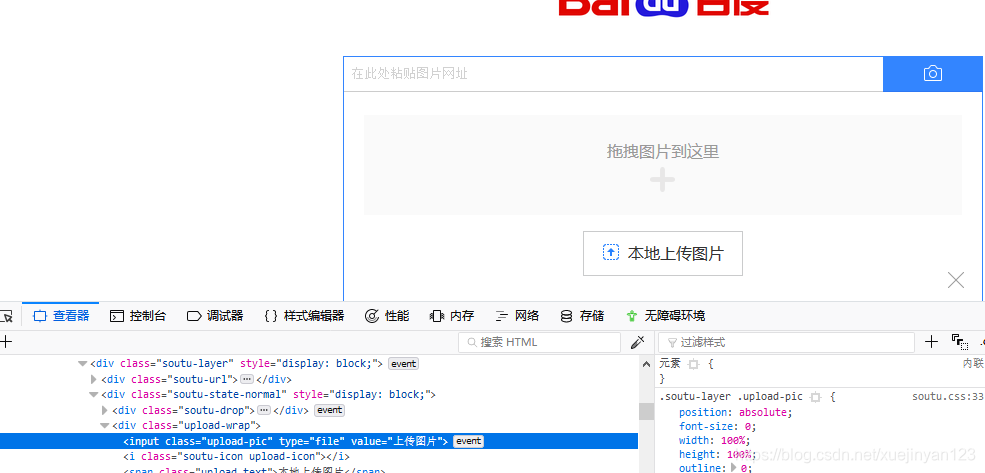The width and height of the screenshot is (985, 473).
Task: Select the i class="soutu-icon upload-icon" row
Action: tap(236, 457)
